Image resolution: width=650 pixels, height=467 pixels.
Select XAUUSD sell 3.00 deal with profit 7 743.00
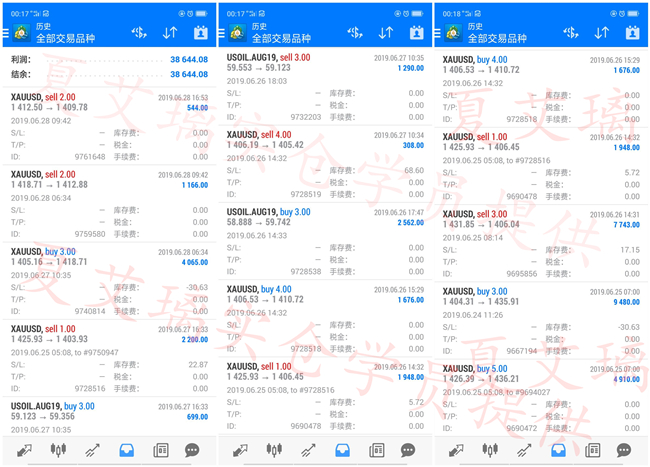(x=541, y=244)
